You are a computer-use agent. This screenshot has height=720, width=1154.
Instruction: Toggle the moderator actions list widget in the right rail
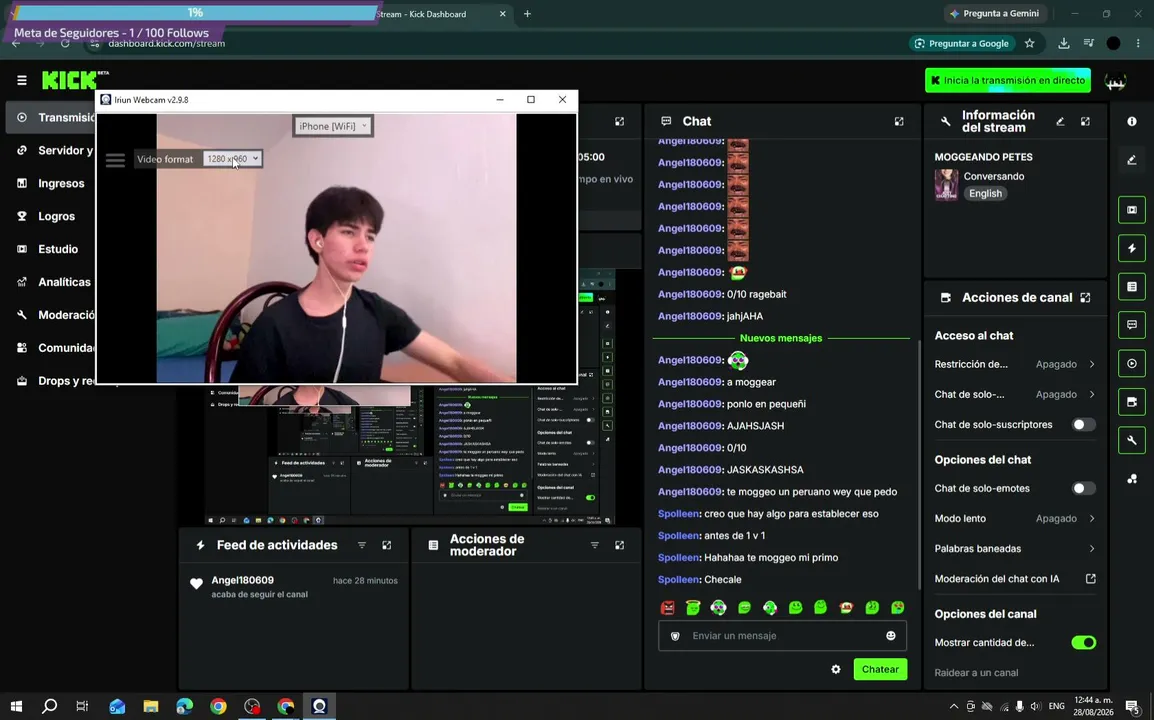tap(1132, 286)
